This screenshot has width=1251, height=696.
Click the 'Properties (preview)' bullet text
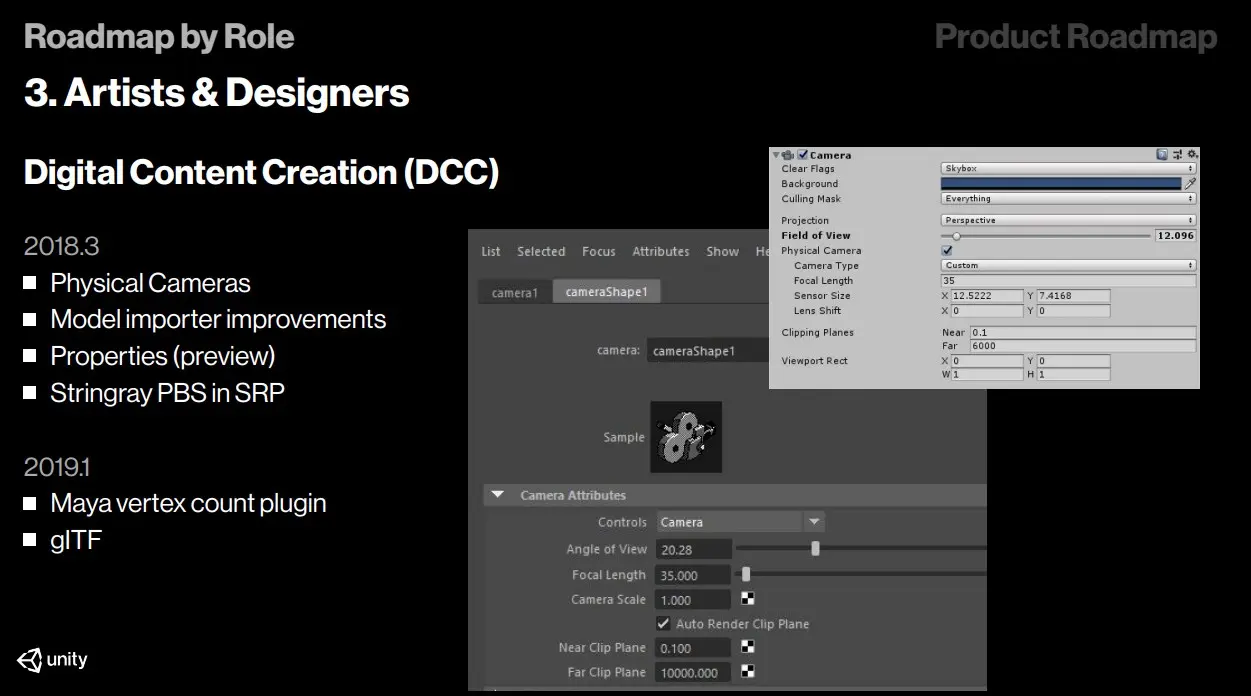(162, 356)
